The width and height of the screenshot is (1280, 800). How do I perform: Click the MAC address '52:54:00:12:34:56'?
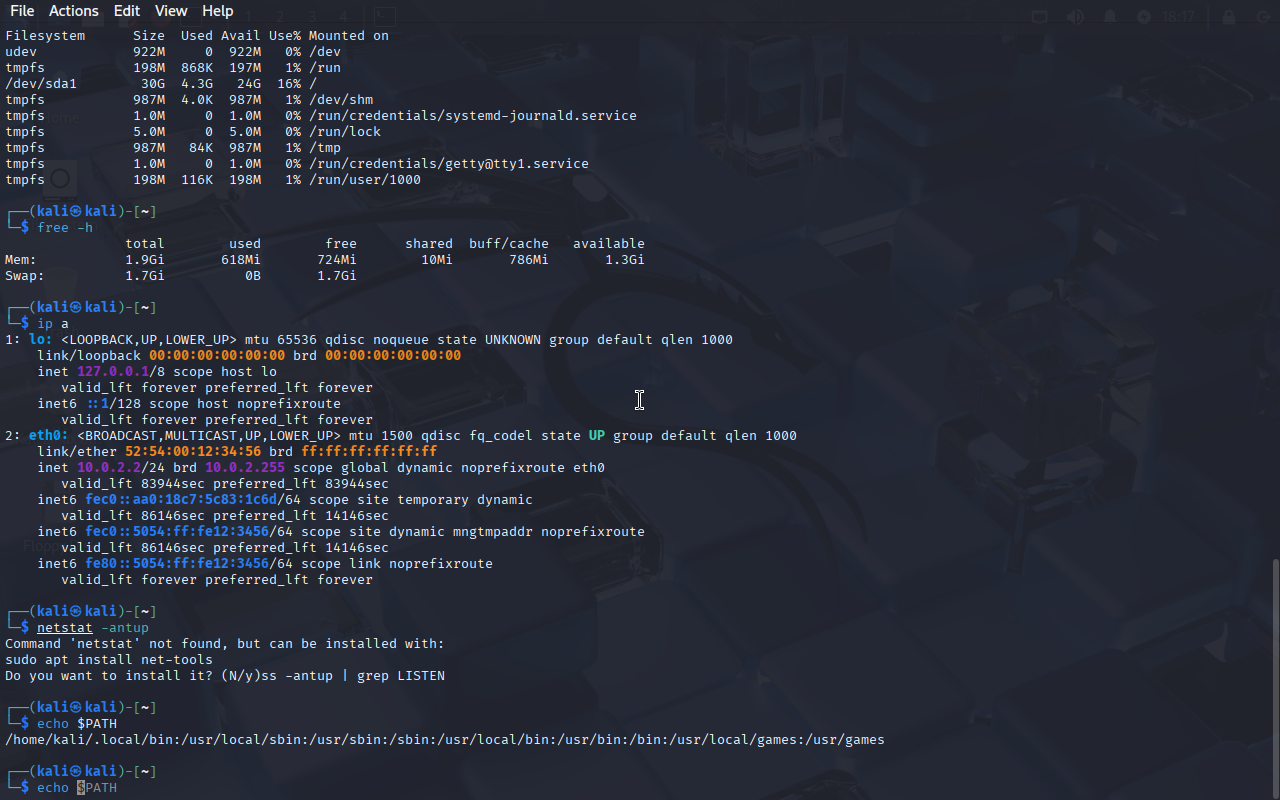(x=193, y=452)
